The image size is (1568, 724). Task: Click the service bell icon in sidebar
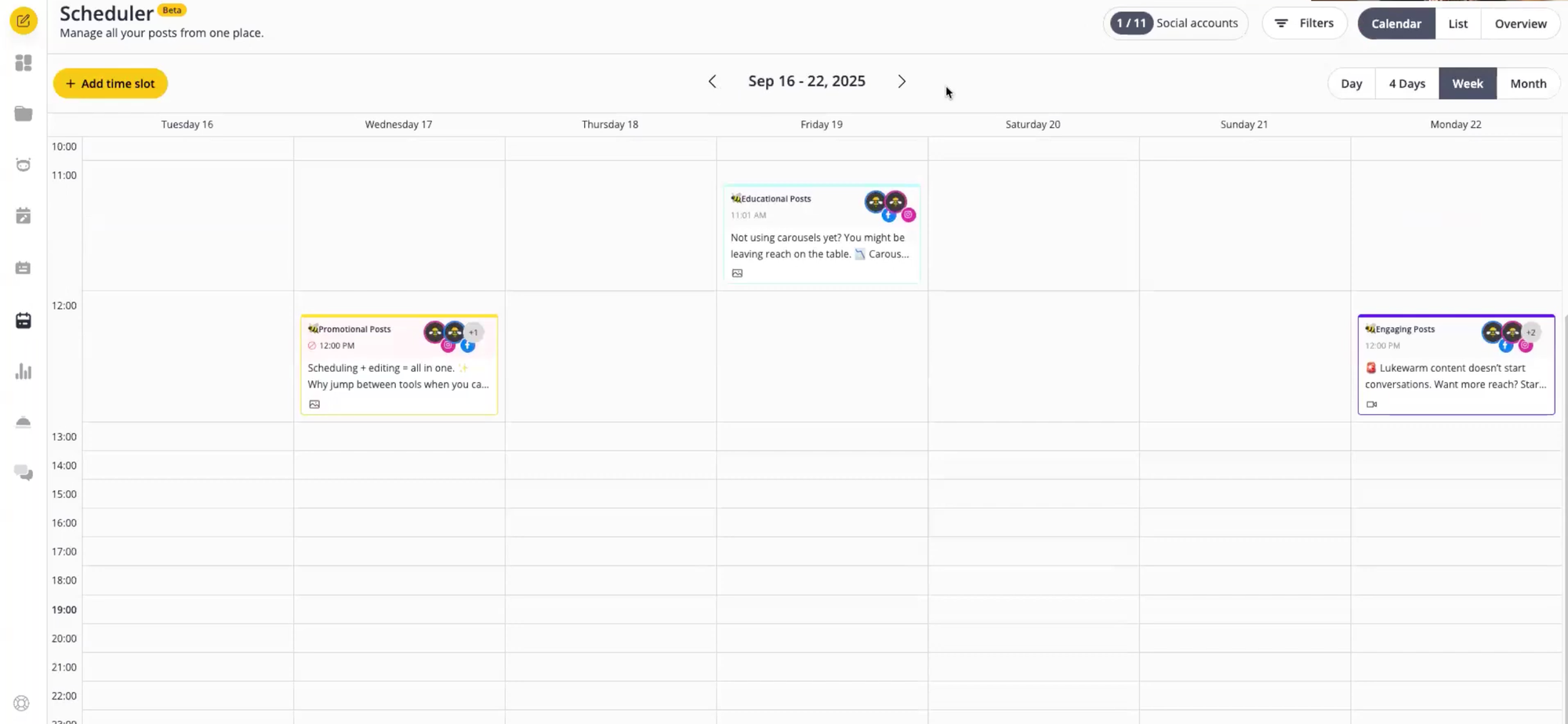(x=24, y=422)
